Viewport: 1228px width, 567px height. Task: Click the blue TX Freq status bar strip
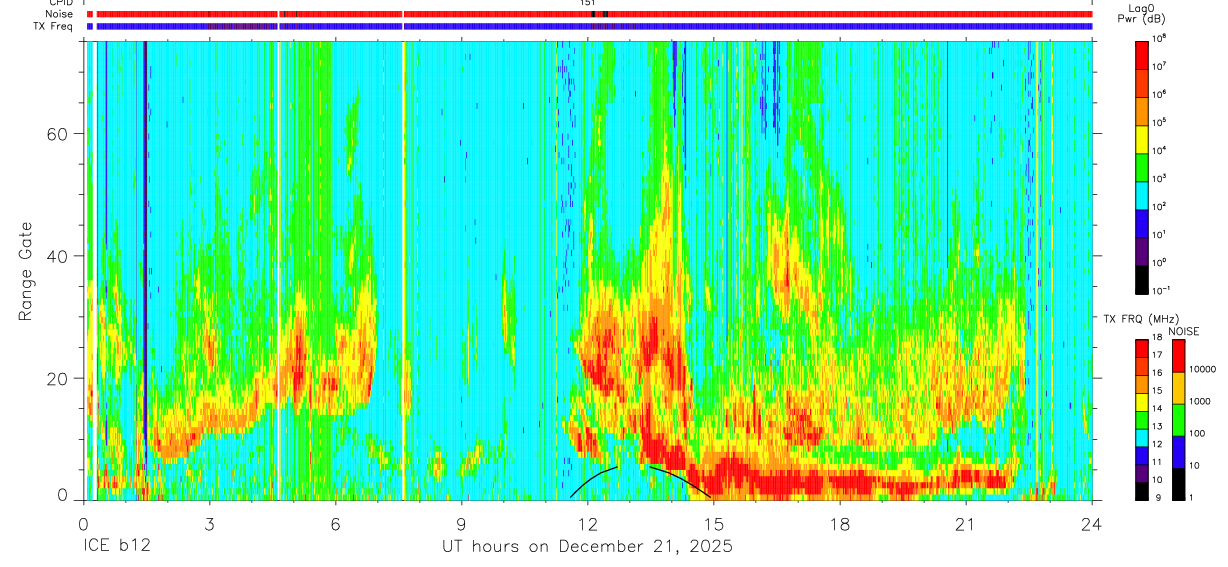(590, 26)
